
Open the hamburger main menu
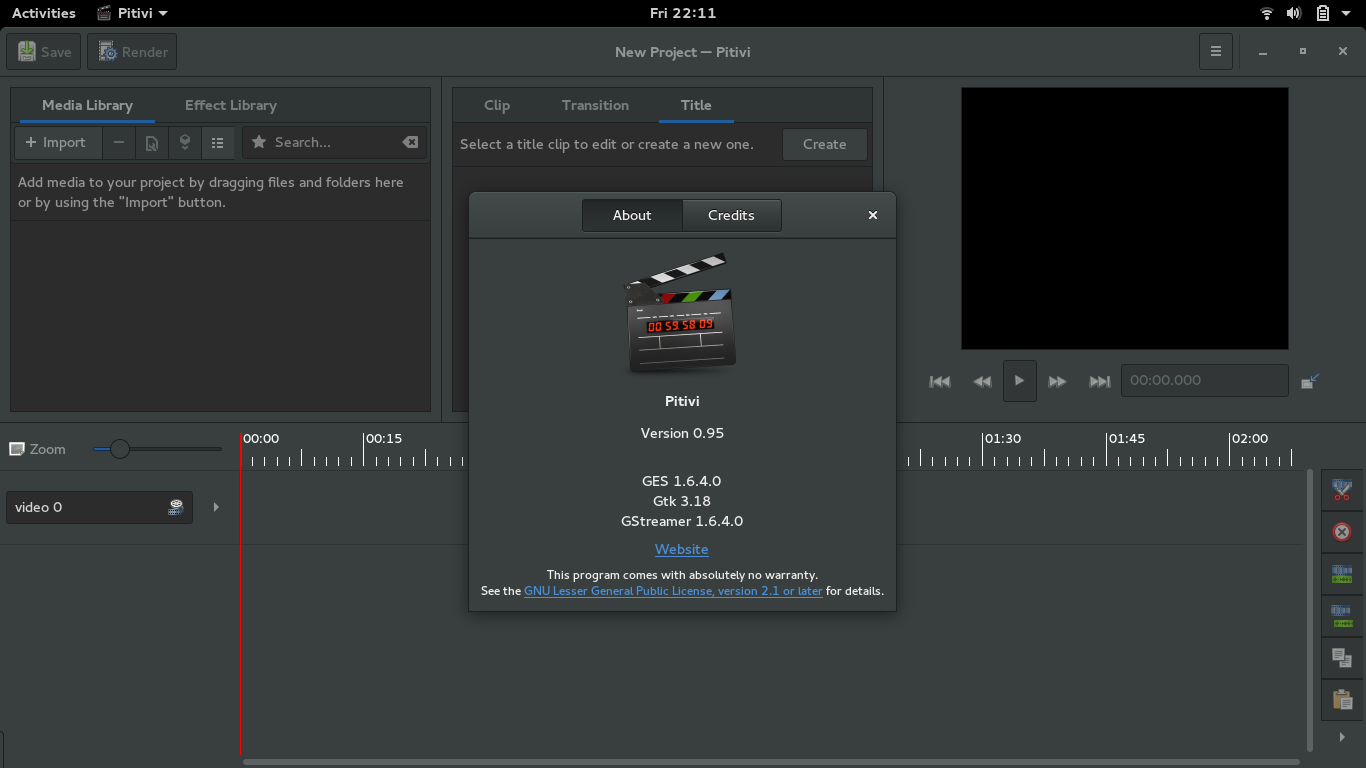pos(1216,52)
